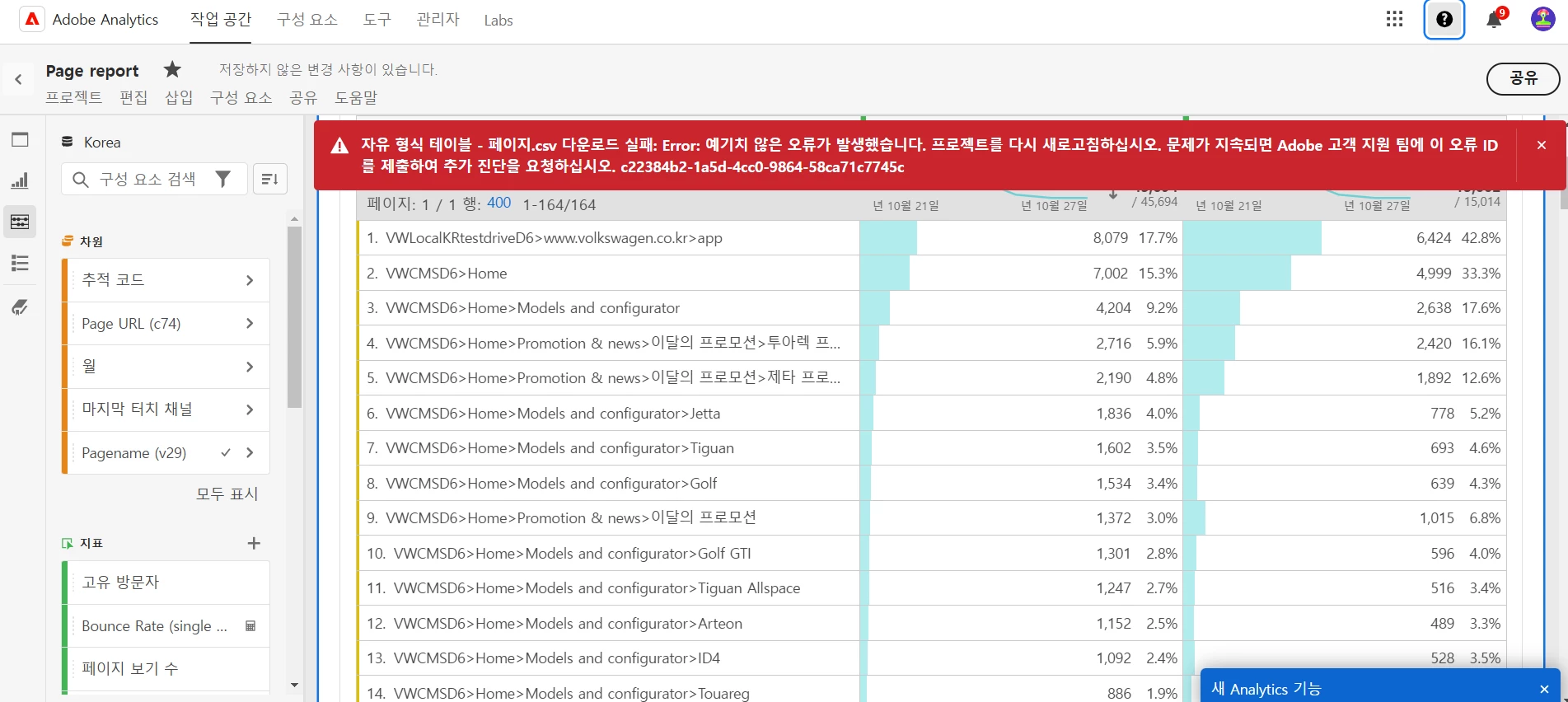The width and height of the screenshot is (1568, 702).
Task: Expand the Pagename (v29) dimension chevron
Action: [x=250, y=452]
